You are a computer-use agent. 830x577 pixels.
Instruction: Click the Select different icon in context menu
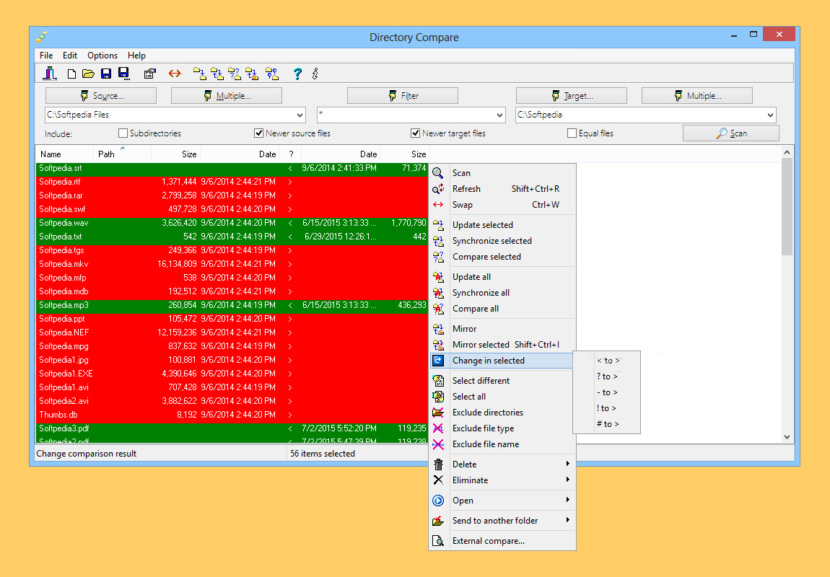point(438,381)
